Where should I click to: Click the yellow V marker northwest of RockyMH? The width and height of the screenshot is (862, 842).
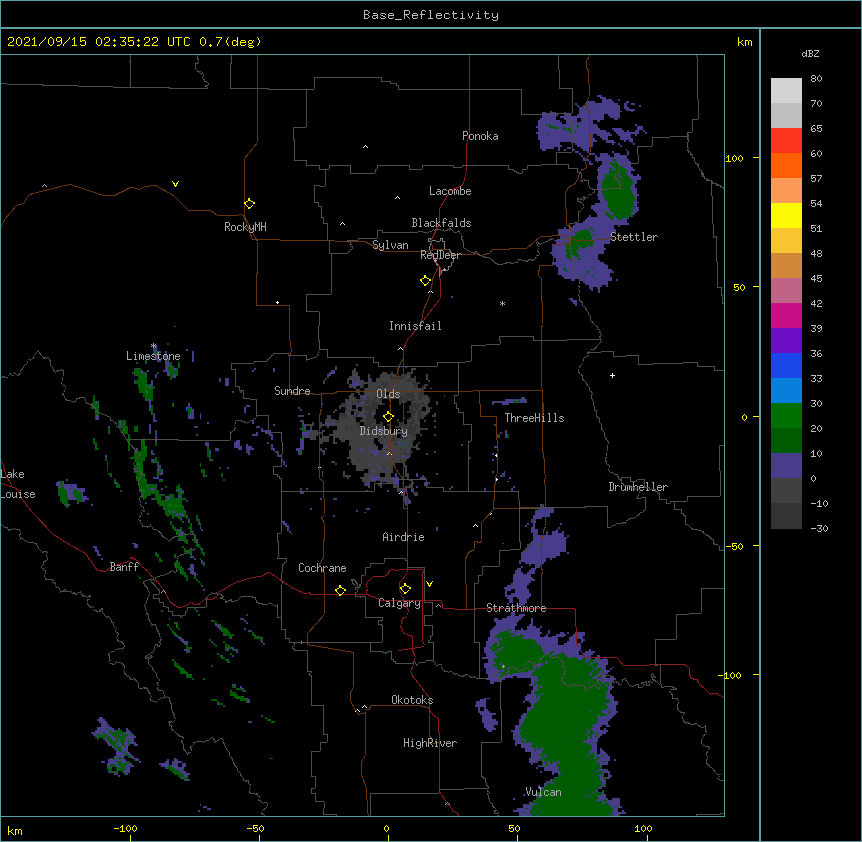175,184
